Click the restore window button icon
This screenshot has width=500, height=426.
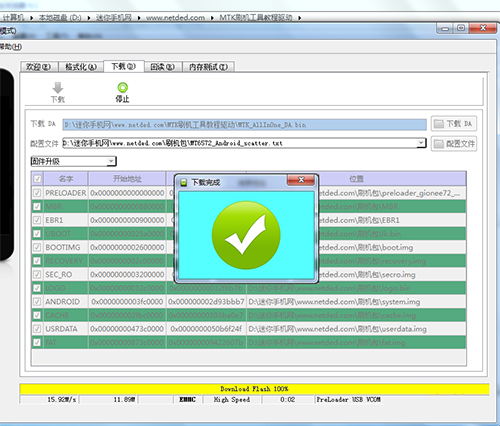(x=461, y=28)
